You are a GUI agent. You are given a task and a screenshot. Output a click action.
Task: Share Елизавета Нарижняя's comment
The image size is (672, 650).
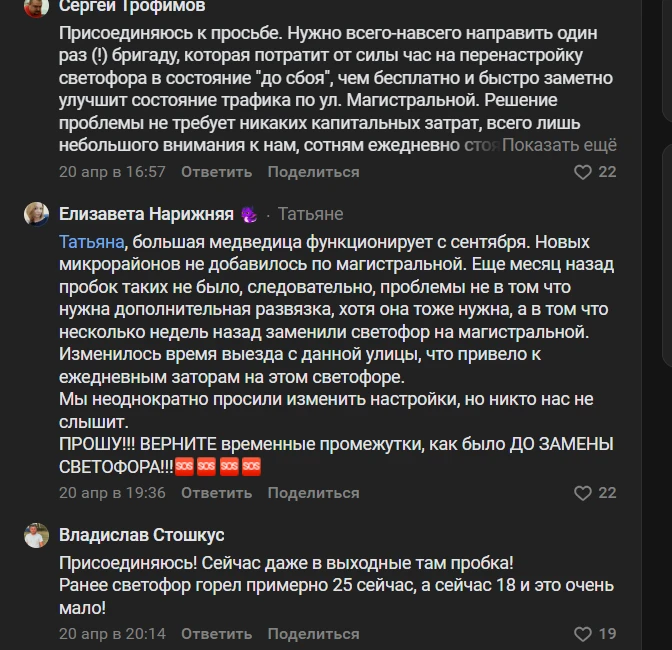pos(313,493)
